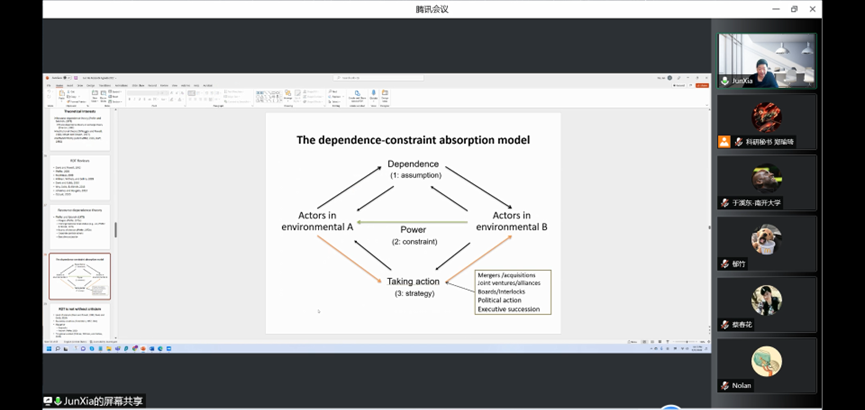Image resolution: width=865 pixels, height=410 pixels.
Task: Select the RDT Reviews slide thumbnail
Action: (x=80, y=173)
